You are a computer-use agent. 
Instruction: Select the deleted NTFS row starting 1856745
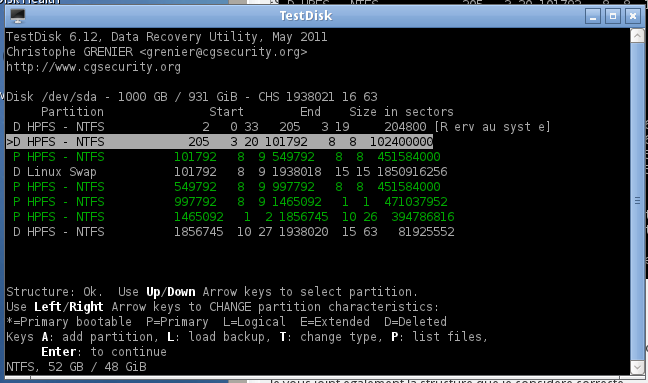pos(233,232)
